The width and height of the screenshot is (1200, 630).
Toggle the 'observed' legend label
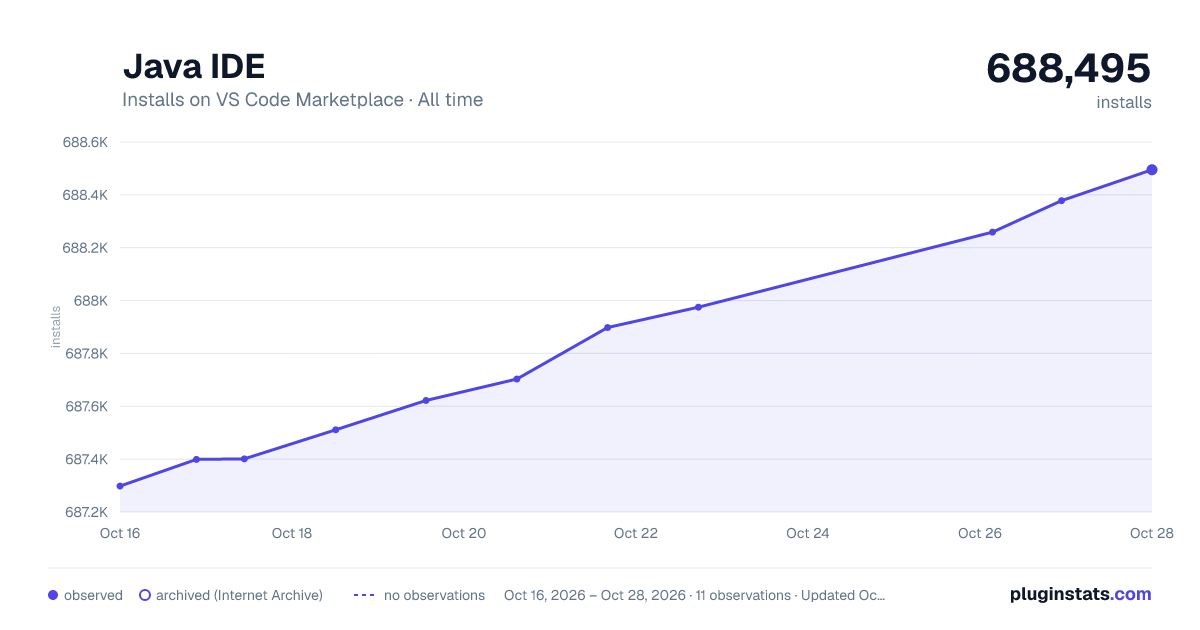coord(93,595)
